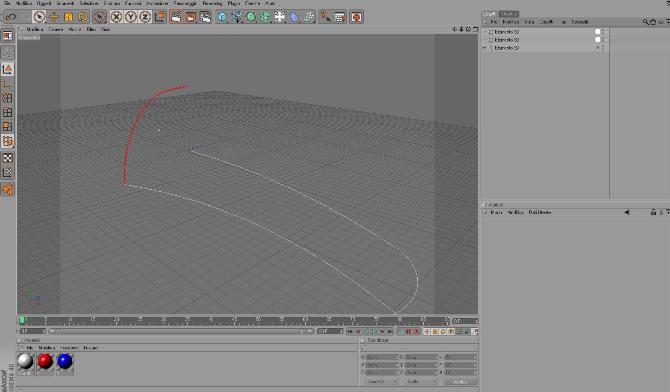Click the Attribute Manager back arrow
This screenshot has width=670, height=392.
pyautogui.click(x=627, y=212)
